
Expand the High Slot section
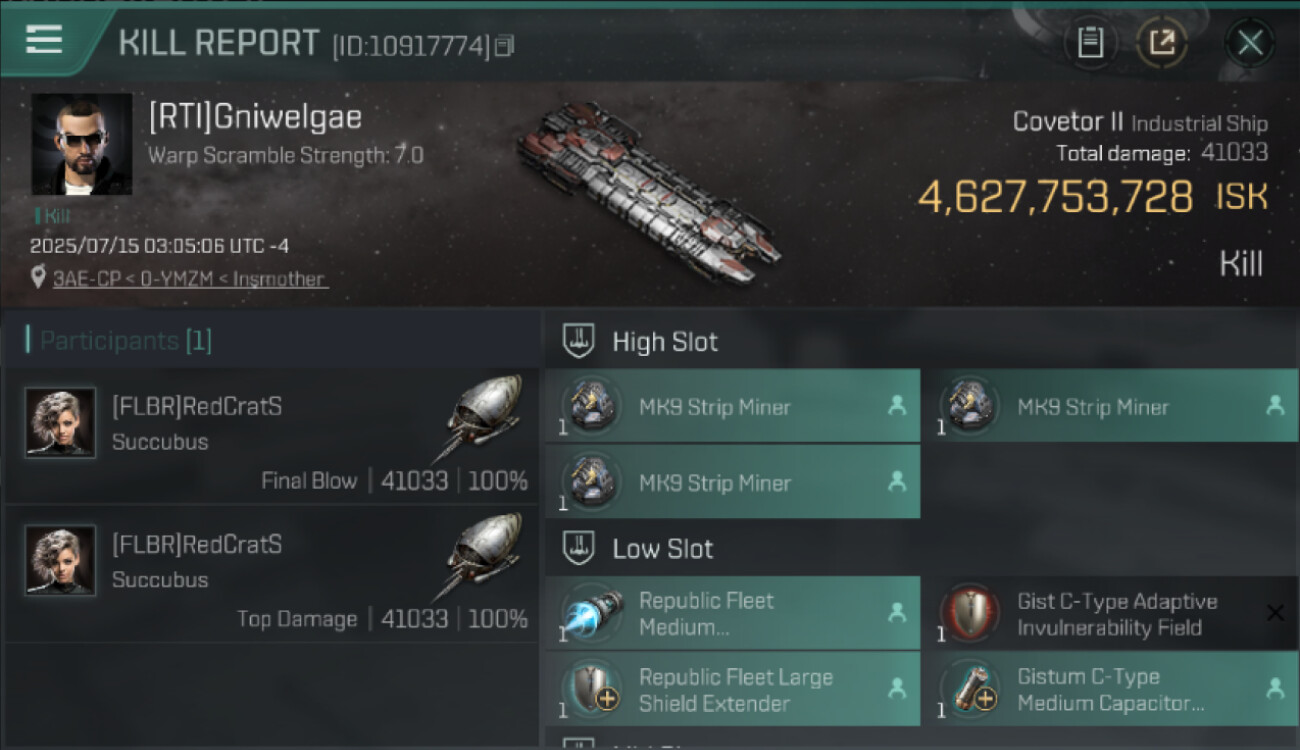[x=665, y=342]
